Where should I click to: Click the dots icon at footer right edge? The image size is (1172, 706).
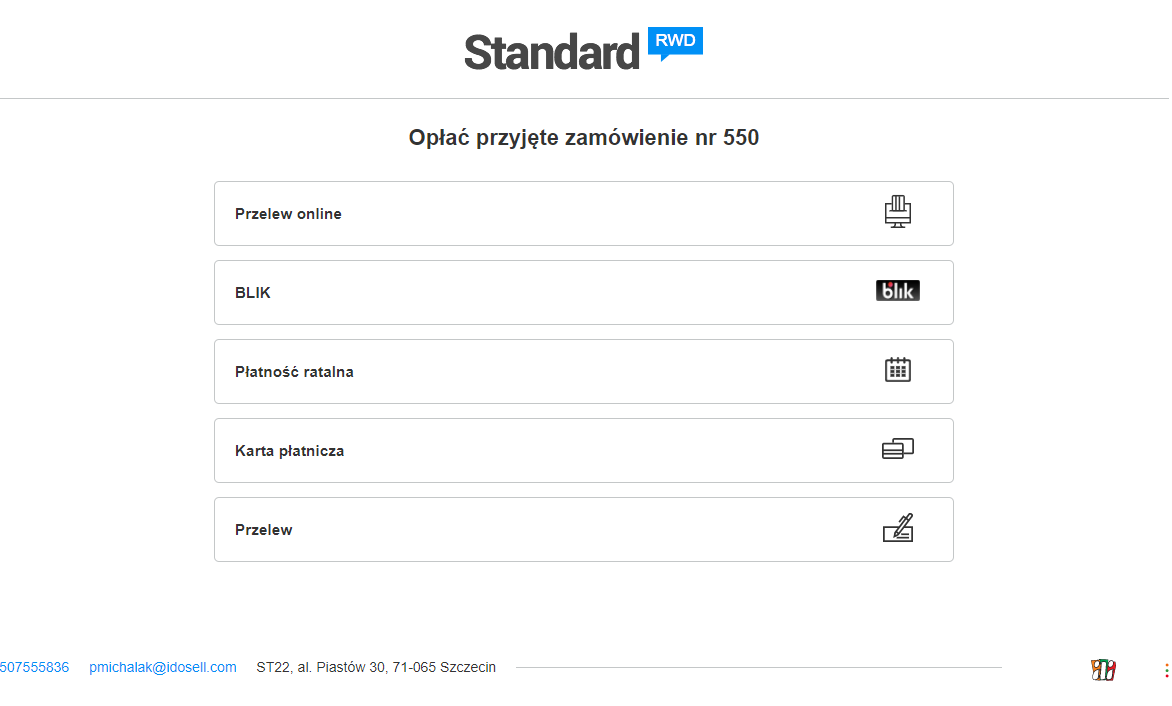1166,670
